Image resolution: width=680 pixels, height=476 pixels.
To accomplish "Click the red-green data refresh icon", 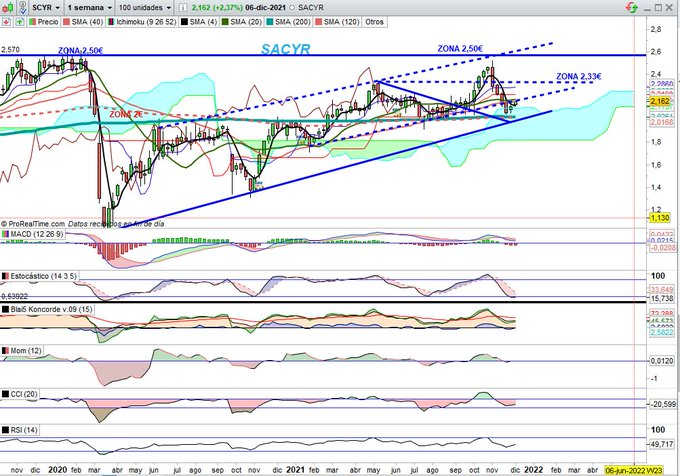I will [632, 7].
